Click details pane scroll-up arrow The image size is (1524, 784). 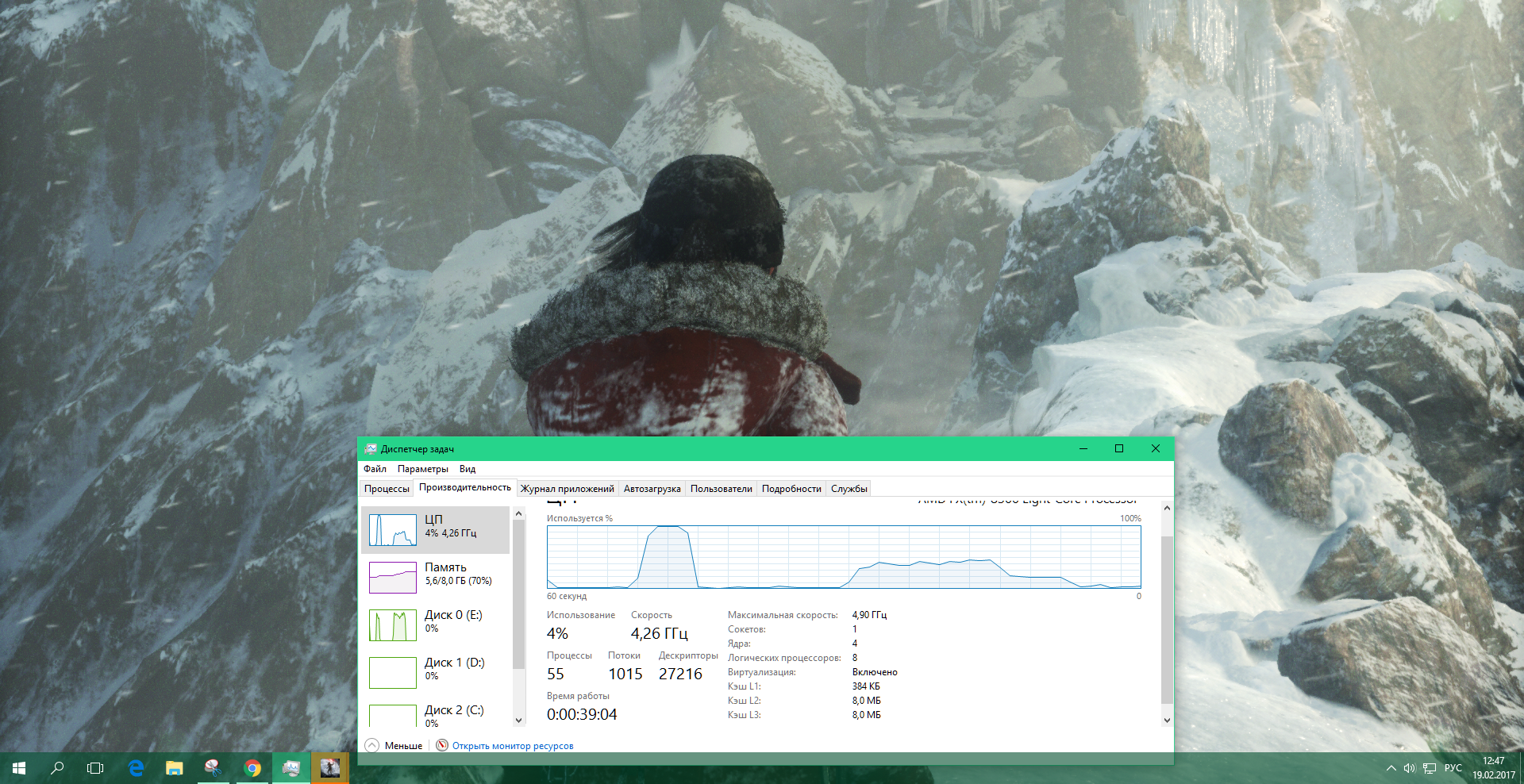tap(1167, 508)
